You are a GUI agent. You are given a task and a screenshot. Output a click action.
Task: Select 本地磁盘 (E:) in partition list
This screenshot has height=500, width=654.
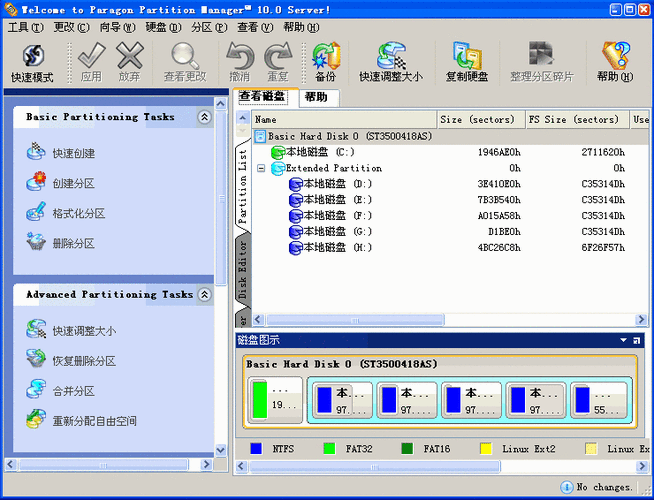click(x=330, y=200)
